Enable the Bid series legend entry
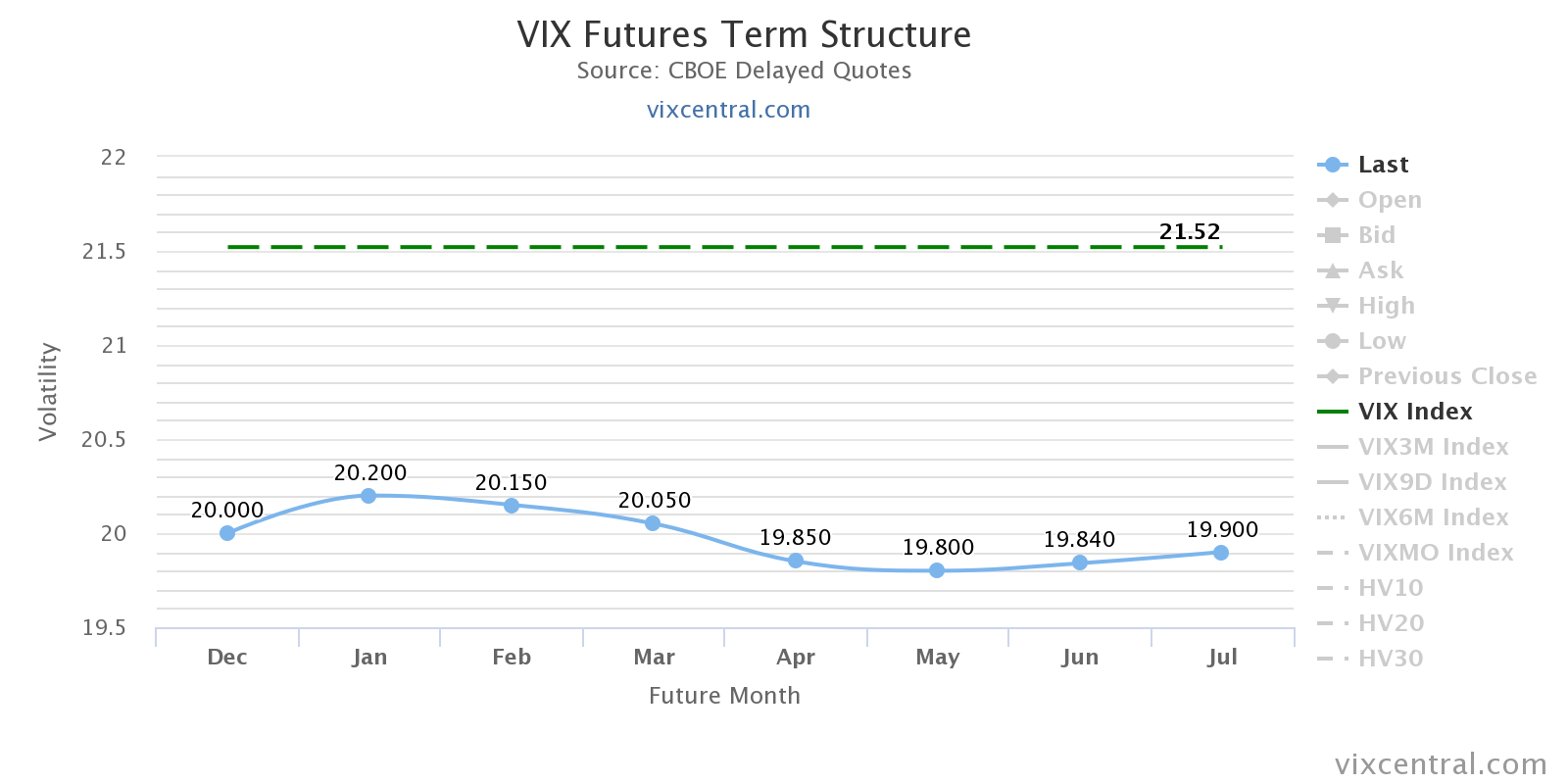This screenshot has width=1568, height=784. pos(1376,235)
